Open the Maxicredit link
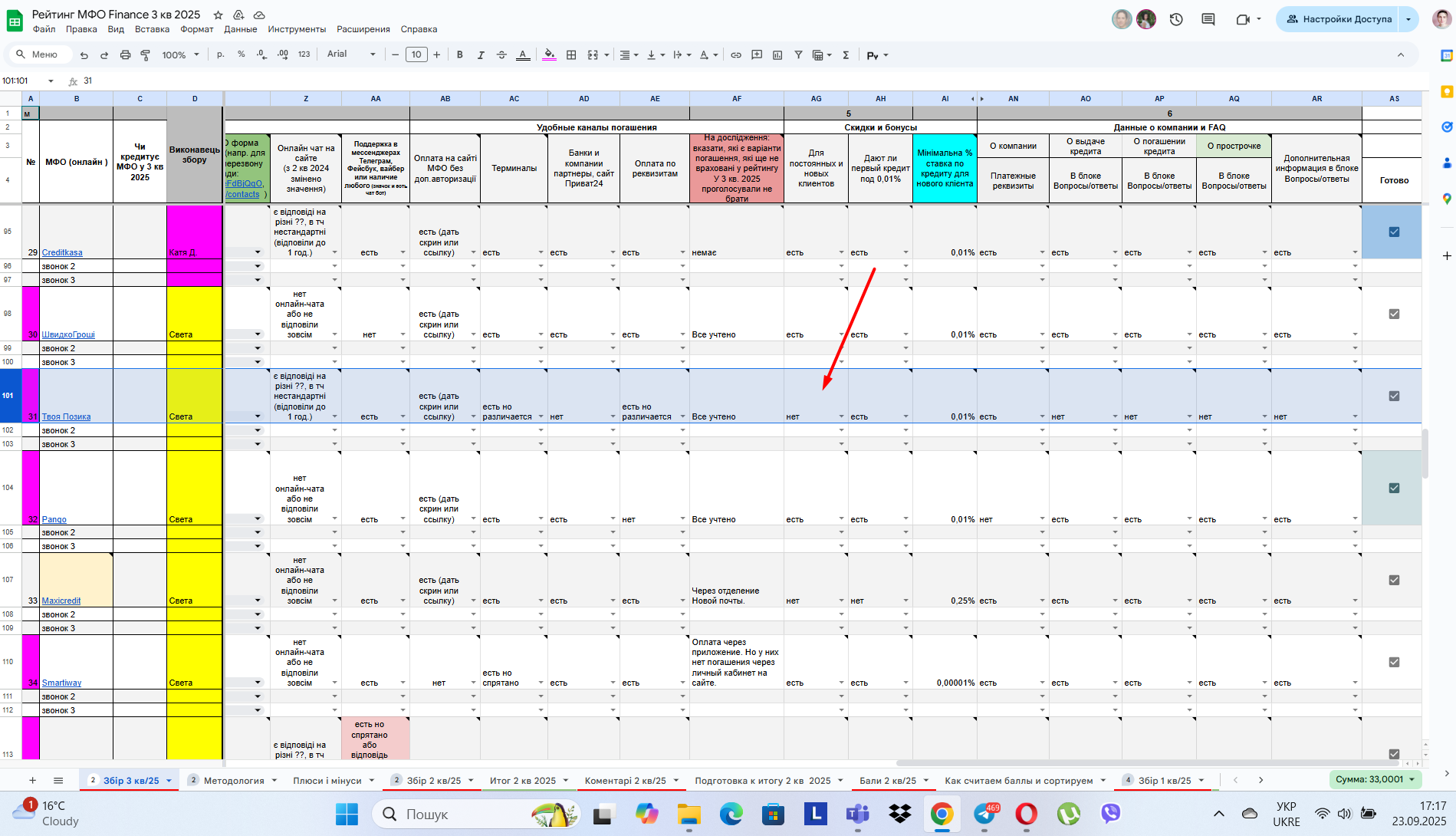 [x=61, y=601]
